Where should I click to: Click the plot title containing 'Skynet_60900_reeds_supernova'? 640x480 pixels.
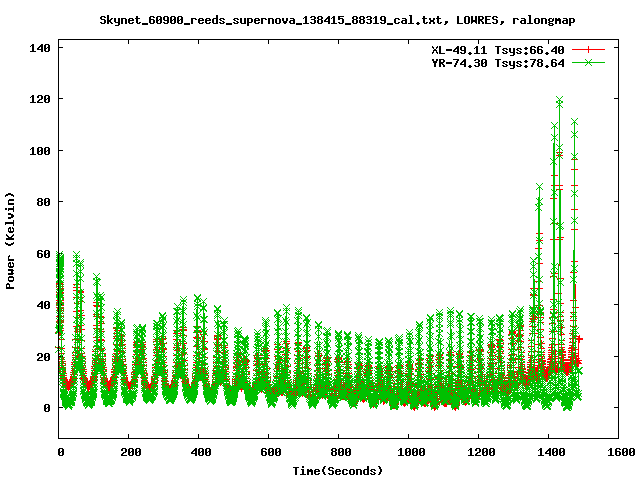pos(337,20)
